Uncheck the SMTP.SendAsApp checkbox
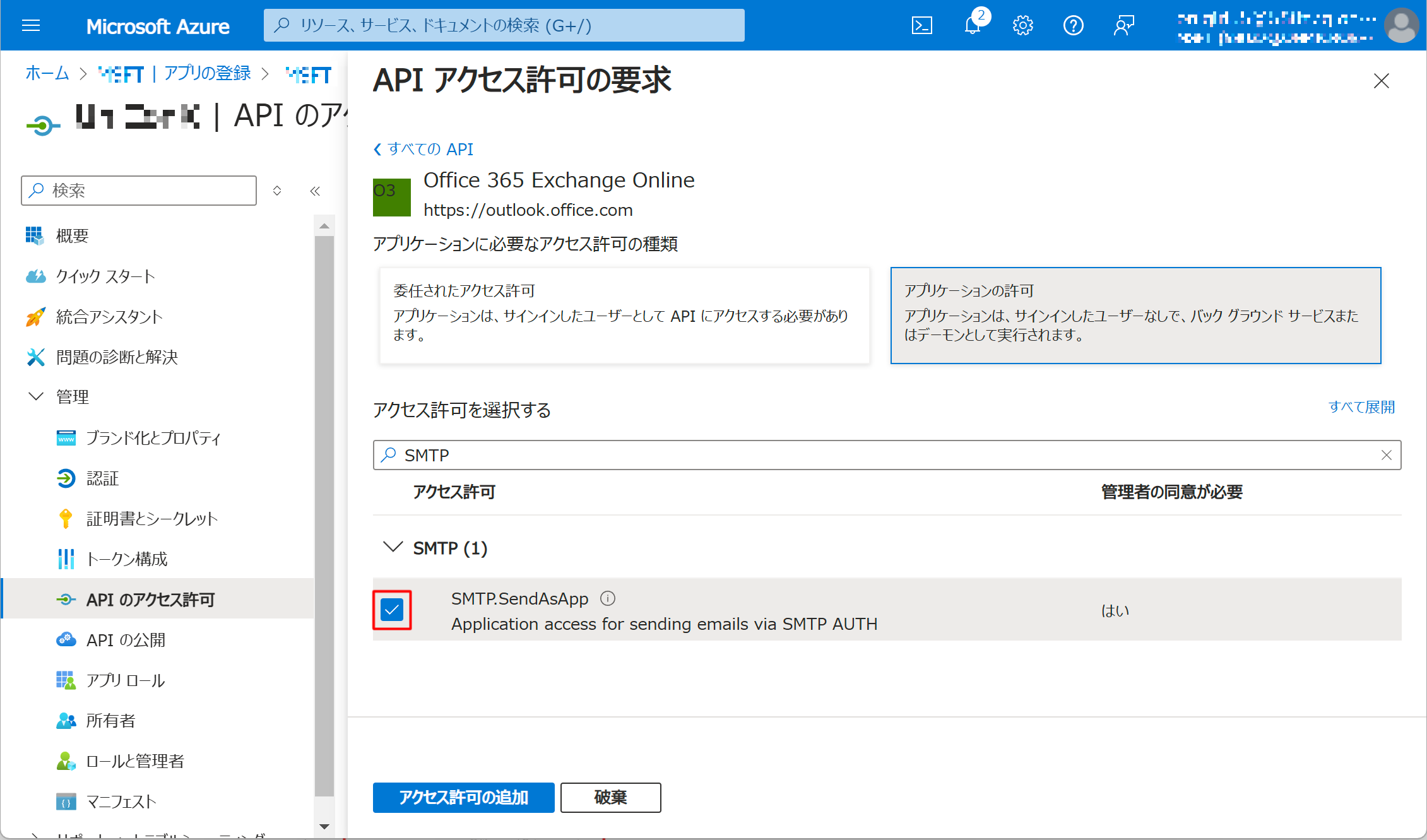 (x=392, y=610)
